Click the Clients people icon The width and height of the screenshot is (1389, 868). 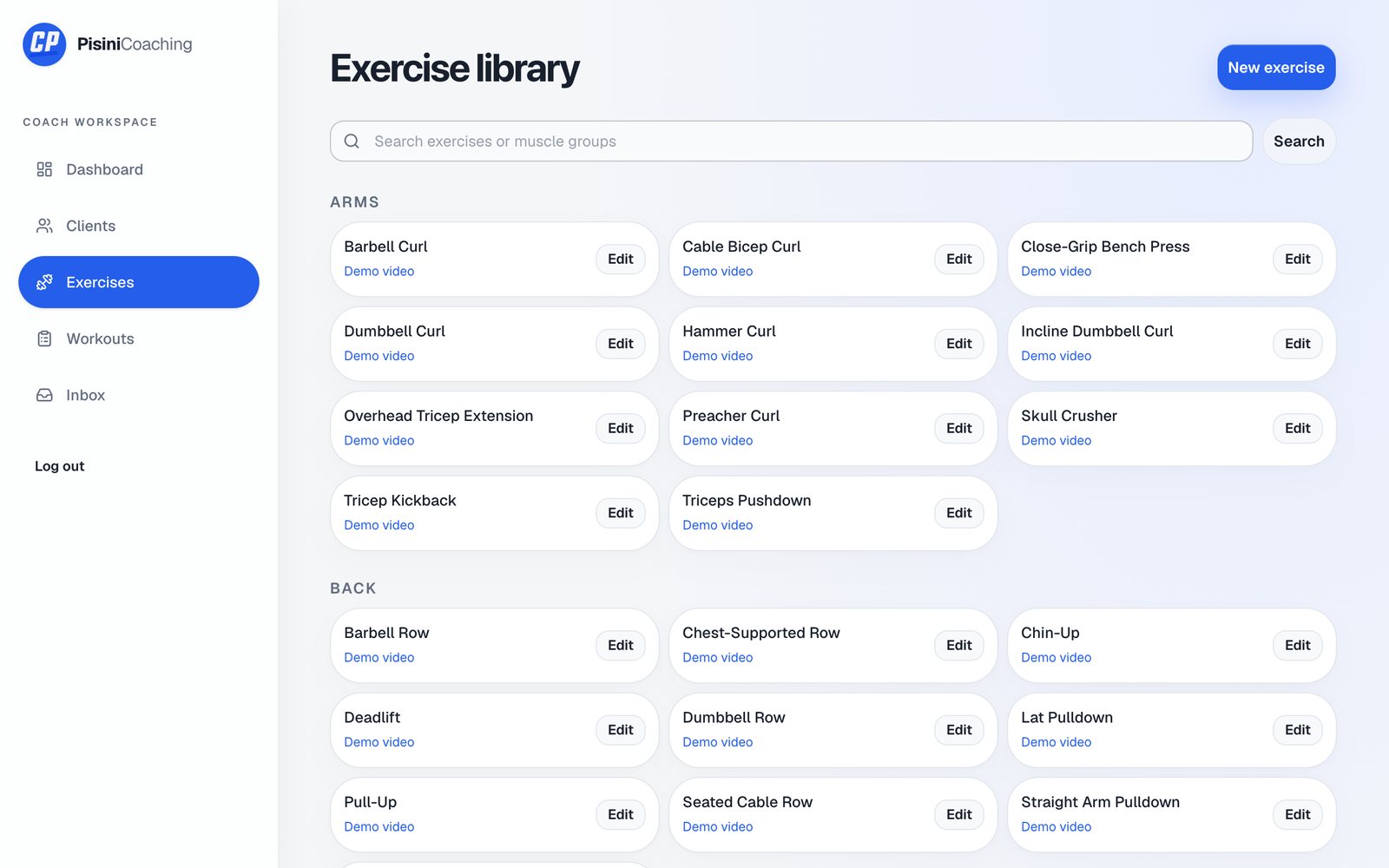[x=44, y=226]
